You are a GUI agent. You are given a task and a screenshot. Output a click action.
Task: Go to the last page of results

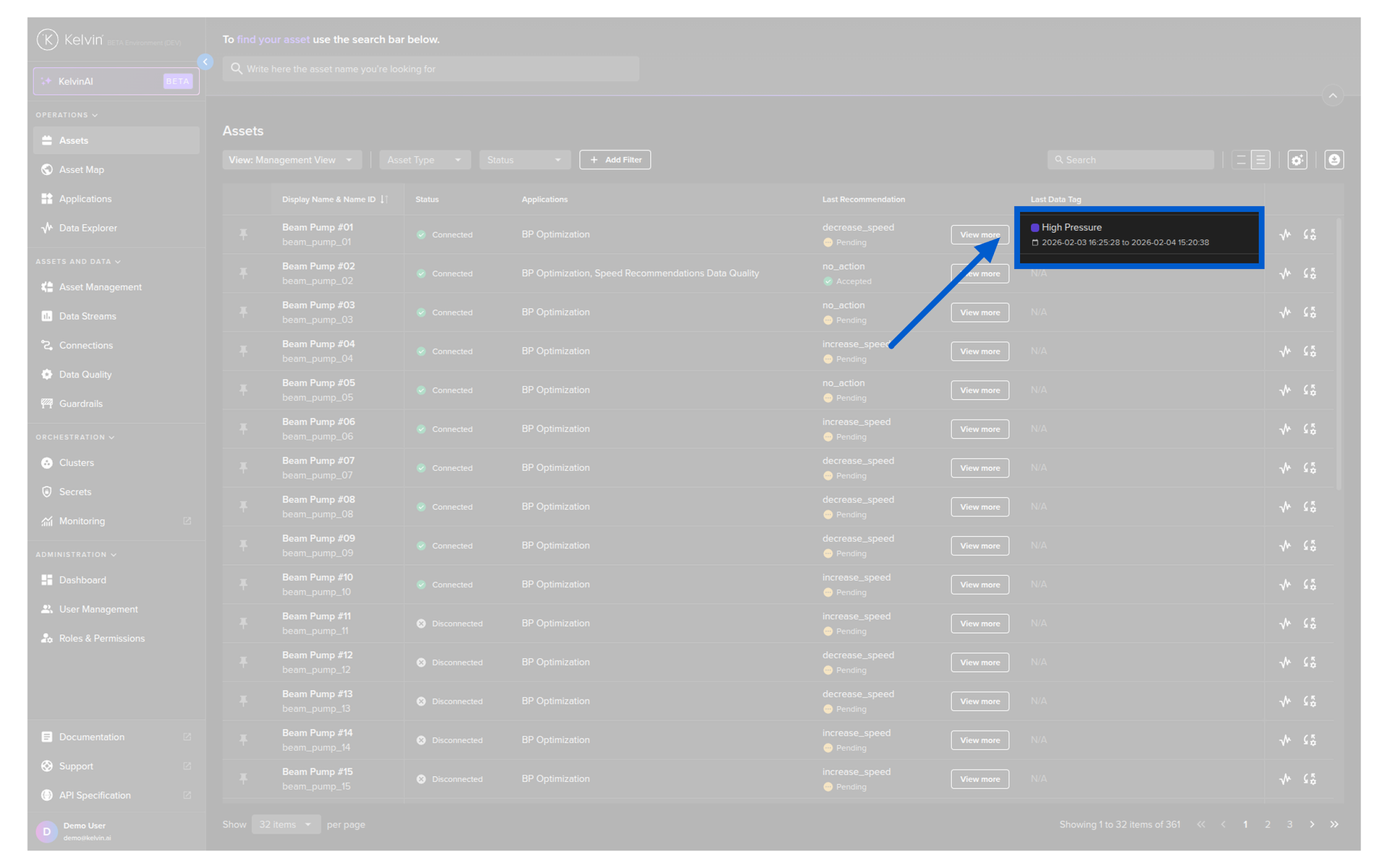(x=1334, y=825)
